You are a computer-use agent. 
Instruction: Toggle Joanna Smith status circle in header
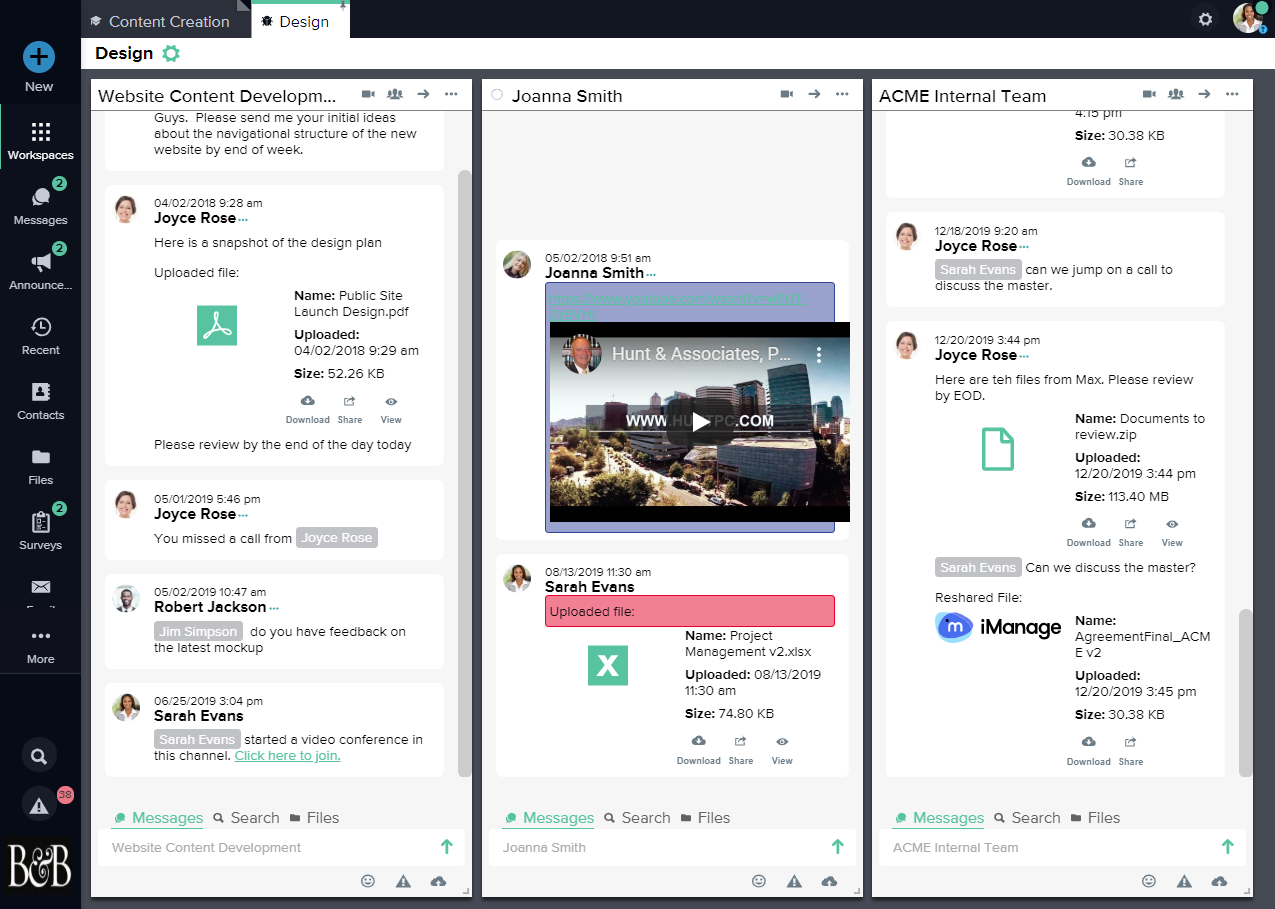[x=497, y=95]
